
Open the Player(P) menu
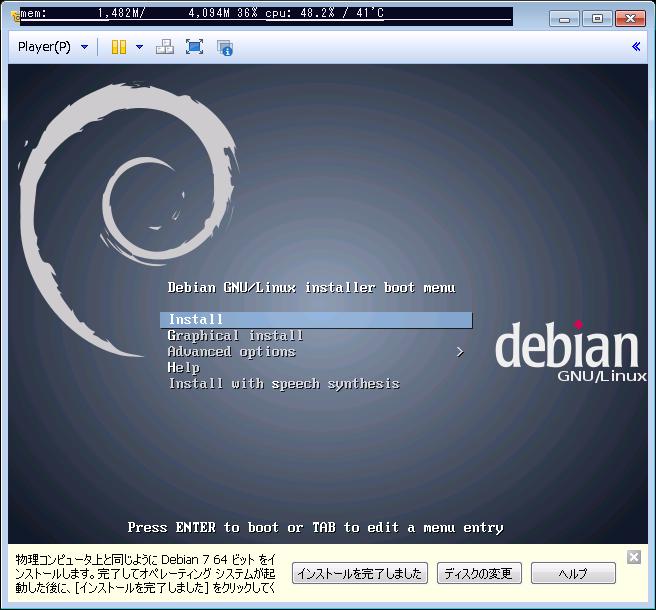tap(44, 47)
